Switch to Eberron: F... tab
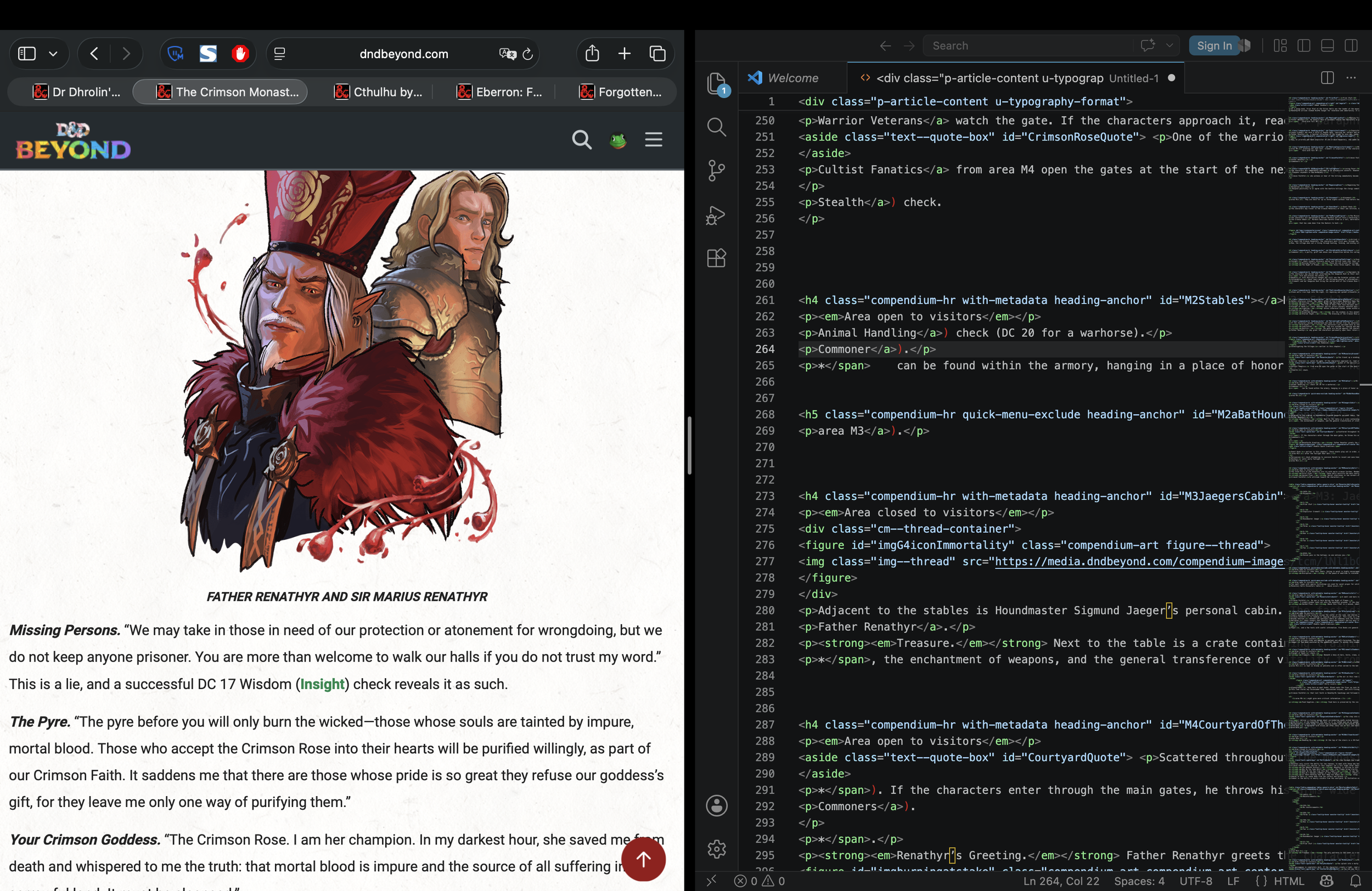The height and width of the screenshot is (891, 1372). [x=499, y=92]
